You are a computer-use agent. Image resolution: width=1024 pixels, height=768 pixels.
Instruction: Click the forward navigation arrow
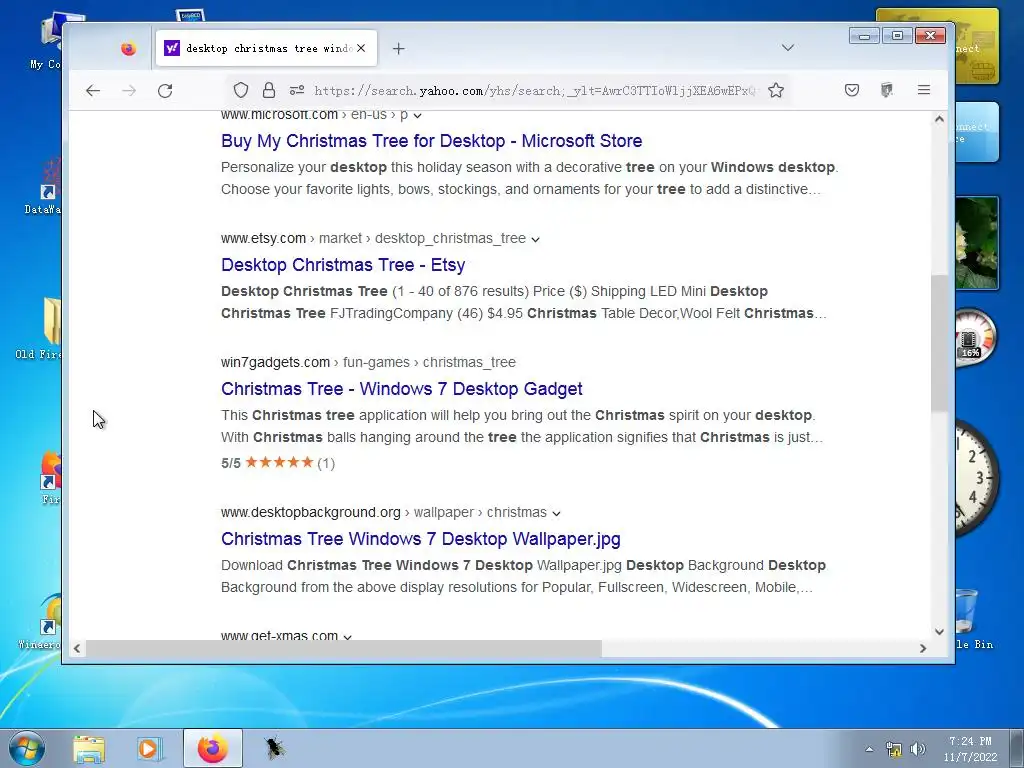point(129,91)
